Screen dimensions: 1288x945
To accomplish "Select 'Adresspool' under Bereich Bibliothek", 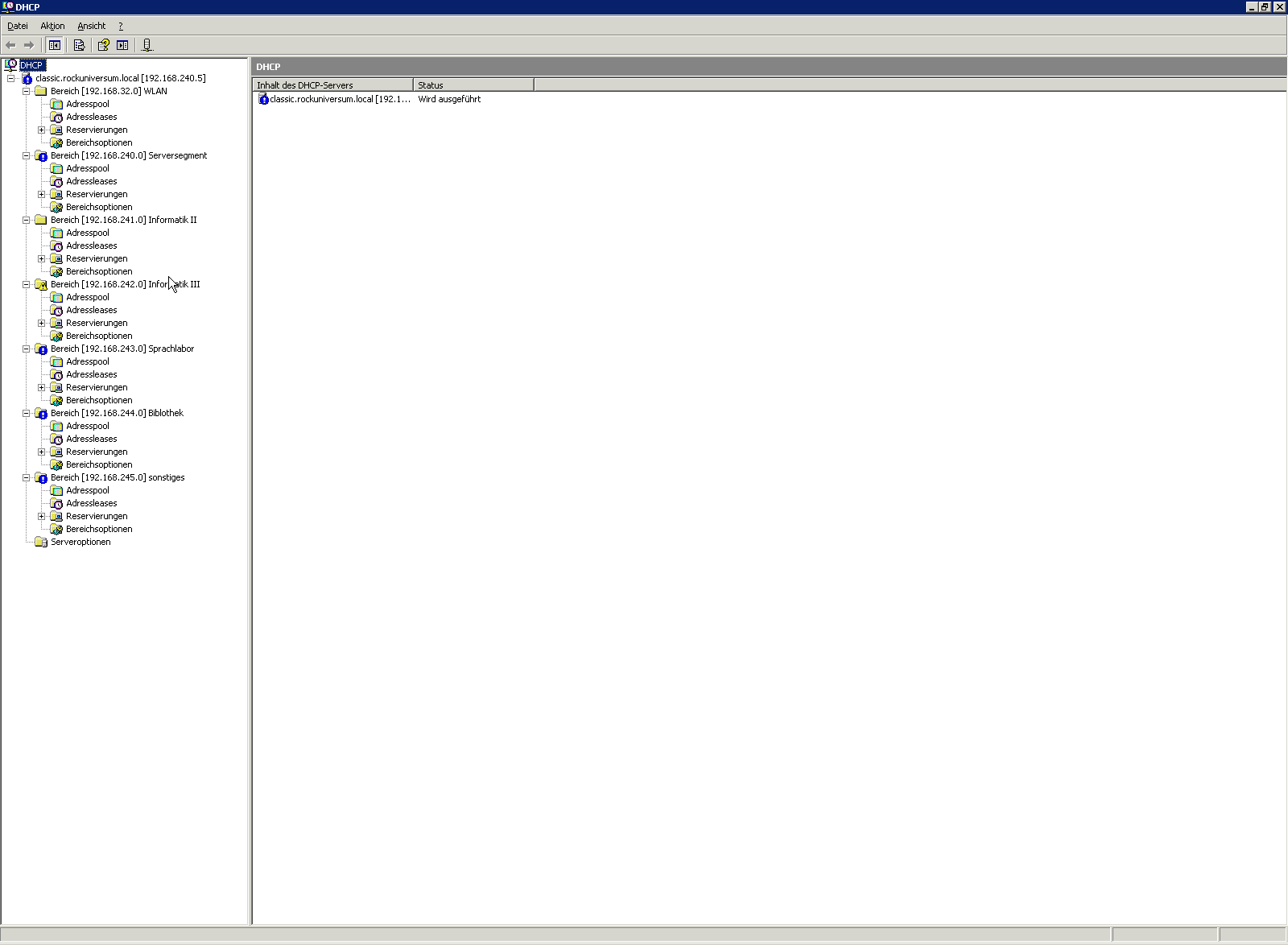I will click(x=88, y=426).
